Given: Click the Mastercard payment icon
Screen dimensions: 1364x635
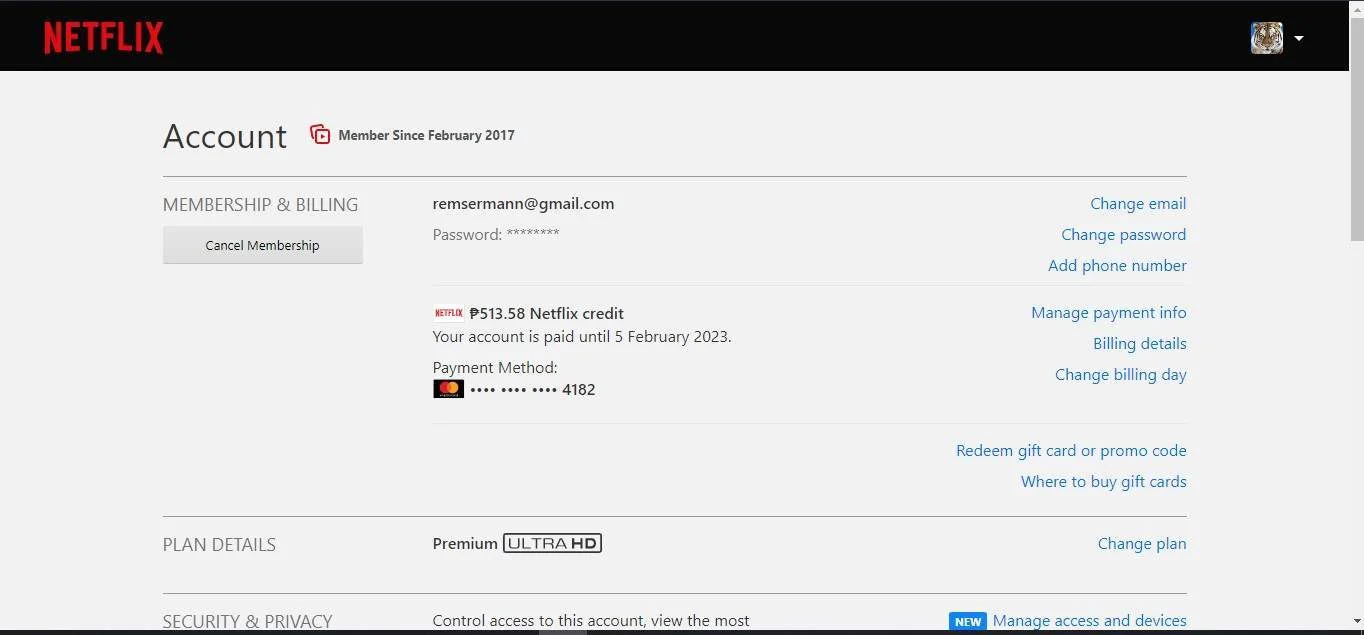Looking at the screenshot, I should 448,389.
